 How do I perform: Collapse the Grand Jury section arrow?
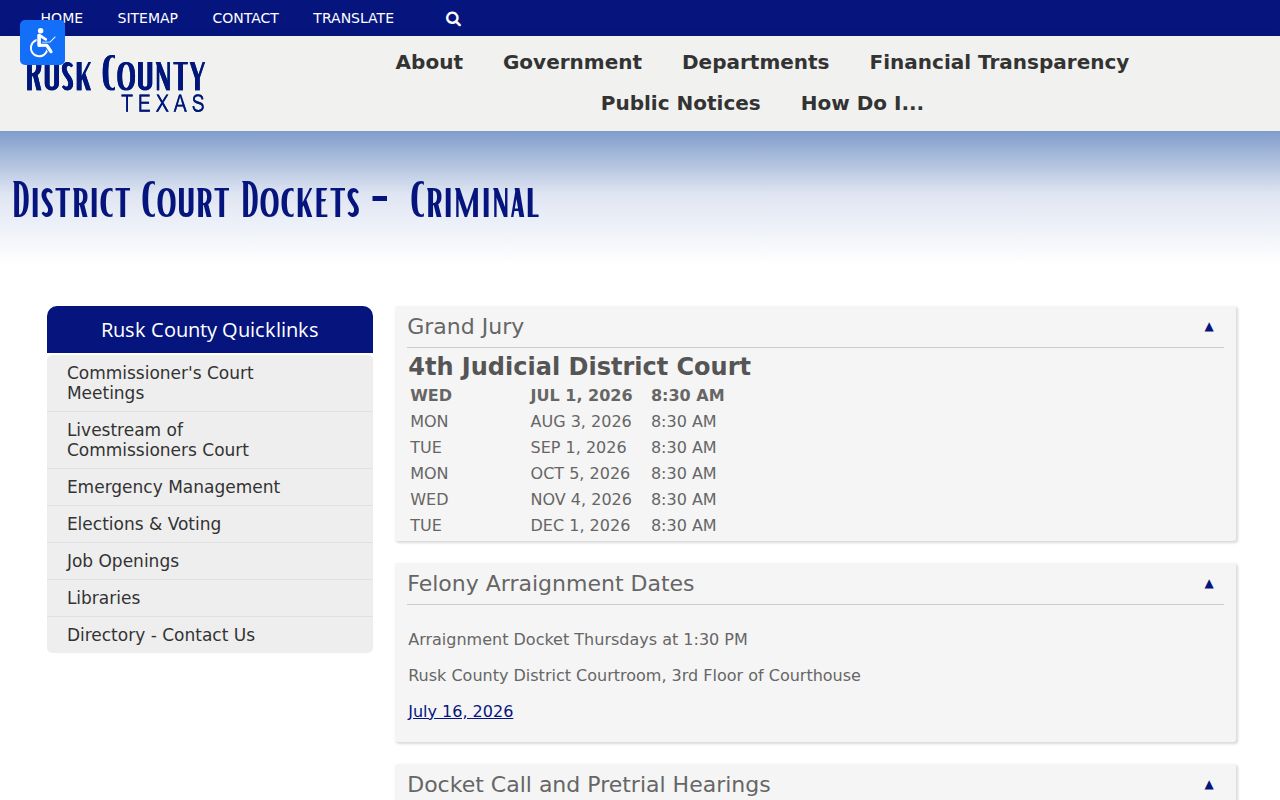1208,327
